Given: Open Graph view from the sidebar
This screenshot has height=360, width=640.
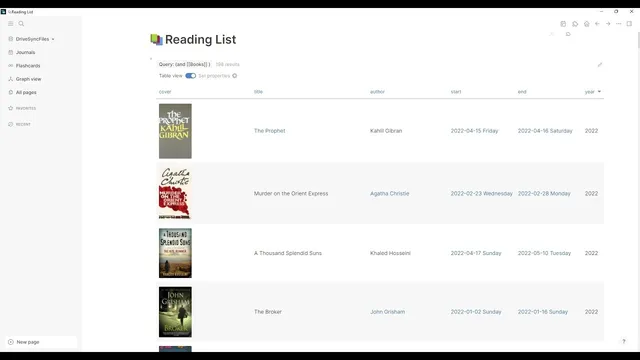Looking at the screenshot, I should click(28, 79).
